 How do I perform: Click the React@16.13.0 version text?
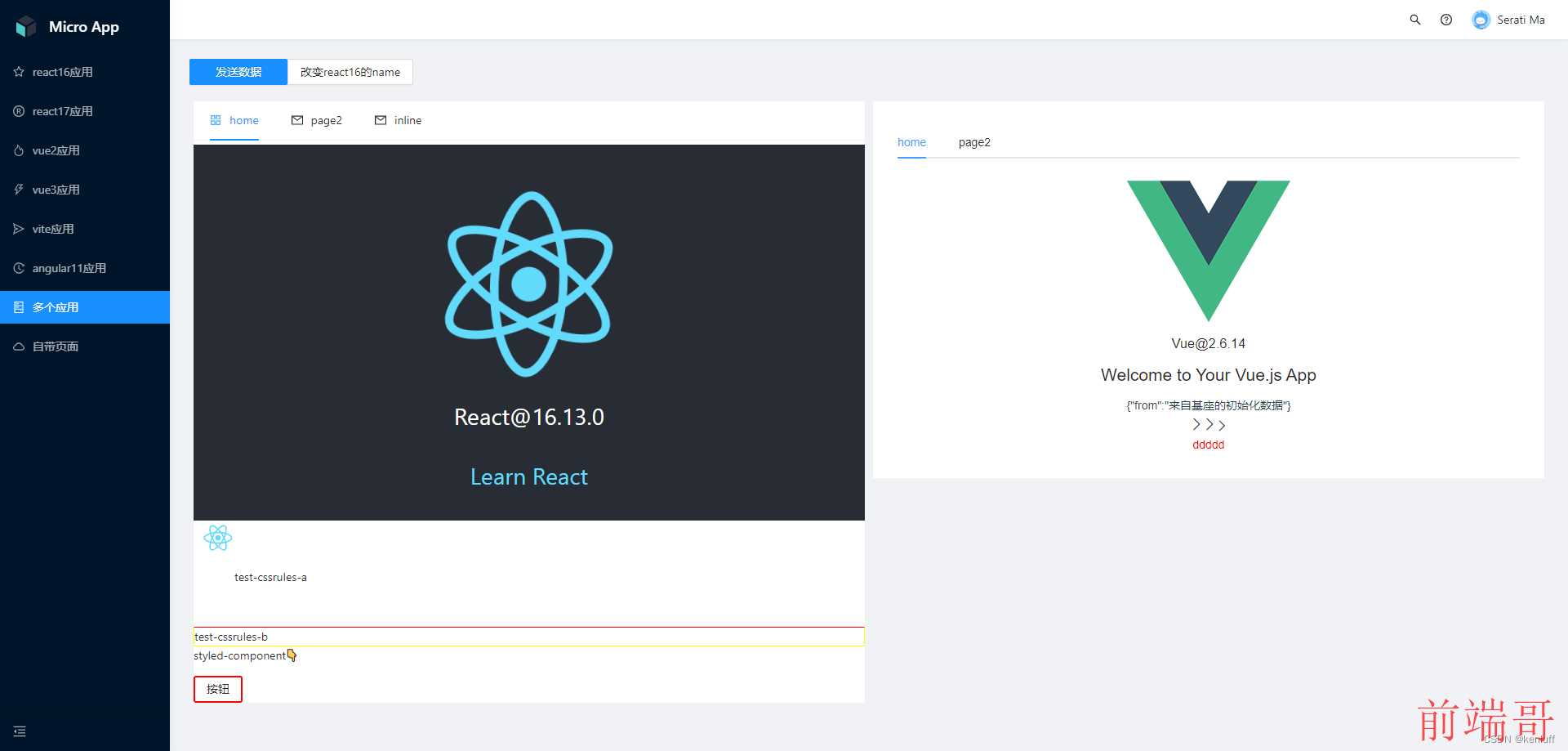[529, 417]
